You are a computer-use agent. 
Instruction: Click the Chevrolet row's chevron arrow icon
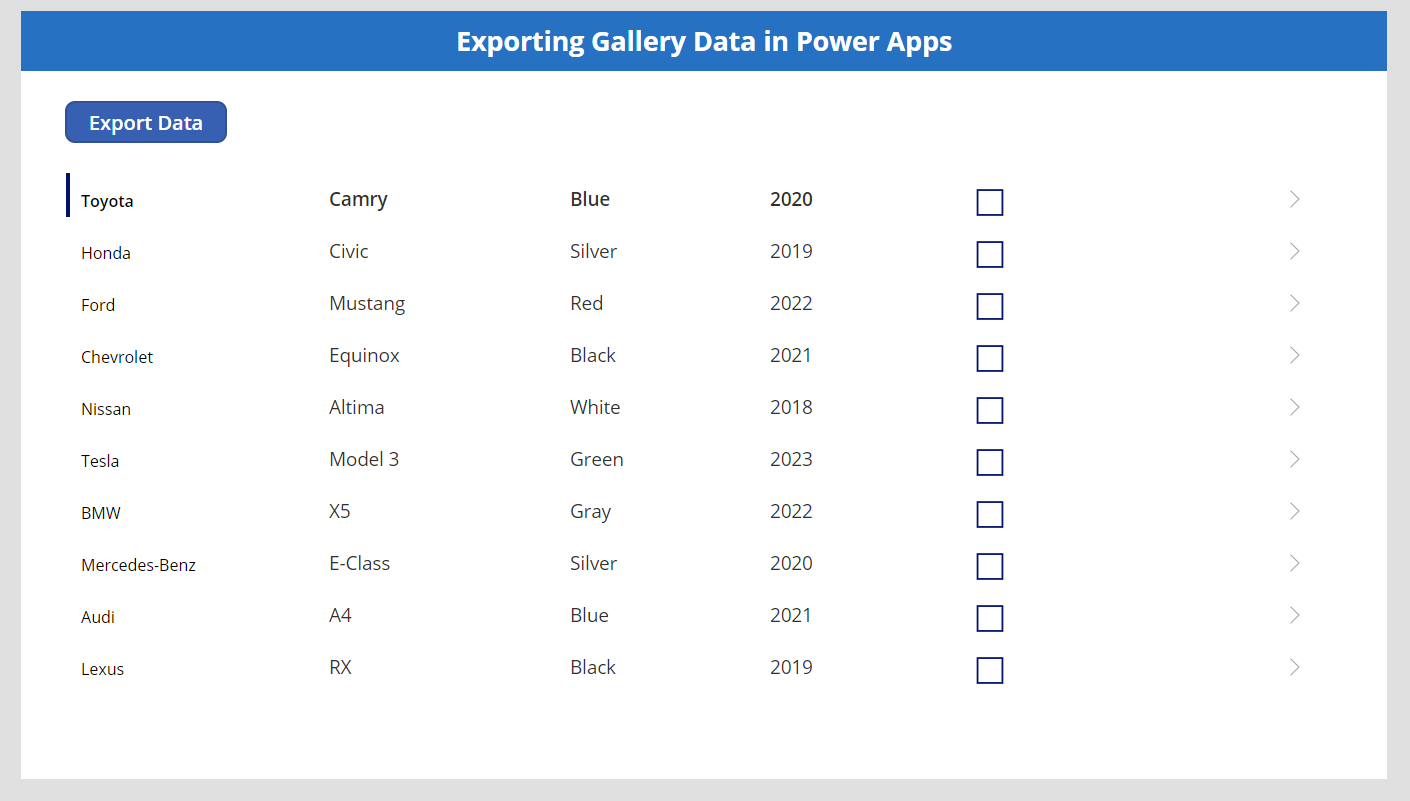pos(1294,355)
